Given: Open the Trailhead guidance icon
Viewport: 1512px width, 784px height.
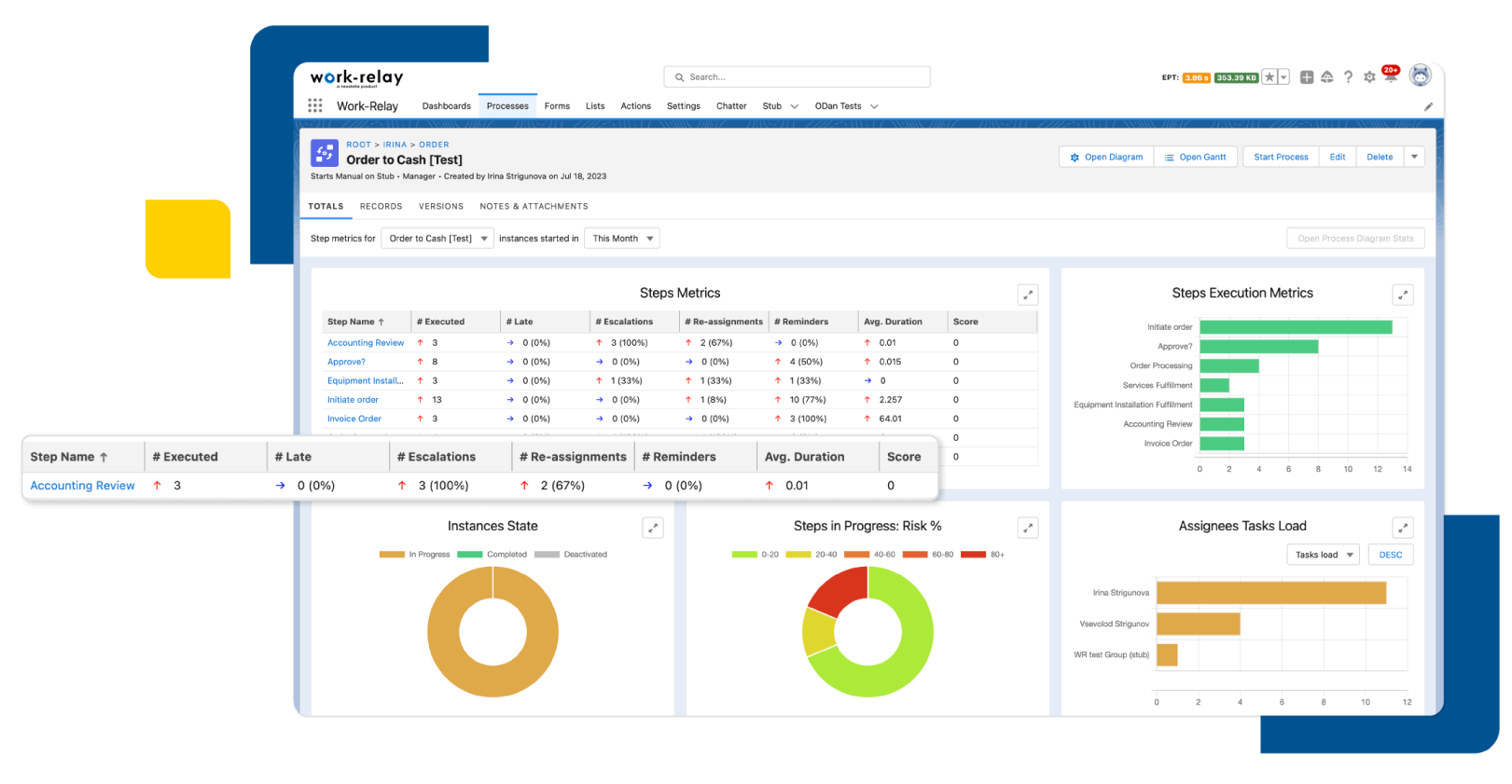Looking at the screenshot, I should [x=1327, y=77].
